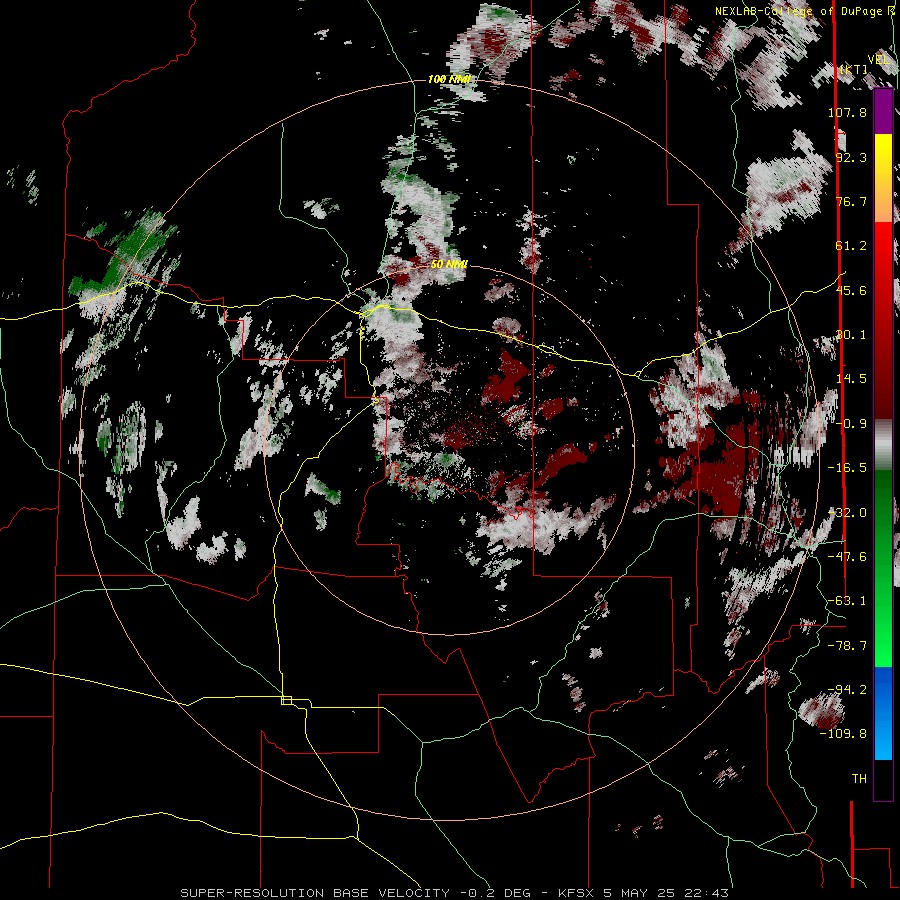
Task: Select the -47.6 scale value
Action: click(847, 557)
